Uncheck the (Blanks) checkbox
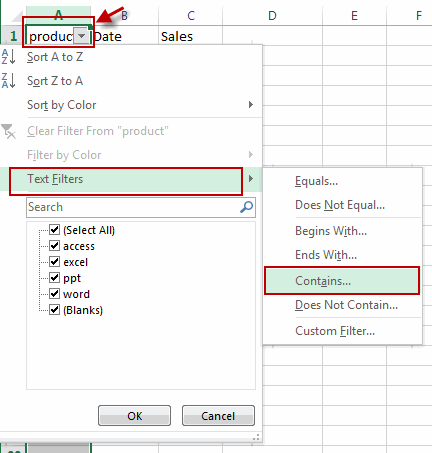432x453 pixels. coord(54,309)
